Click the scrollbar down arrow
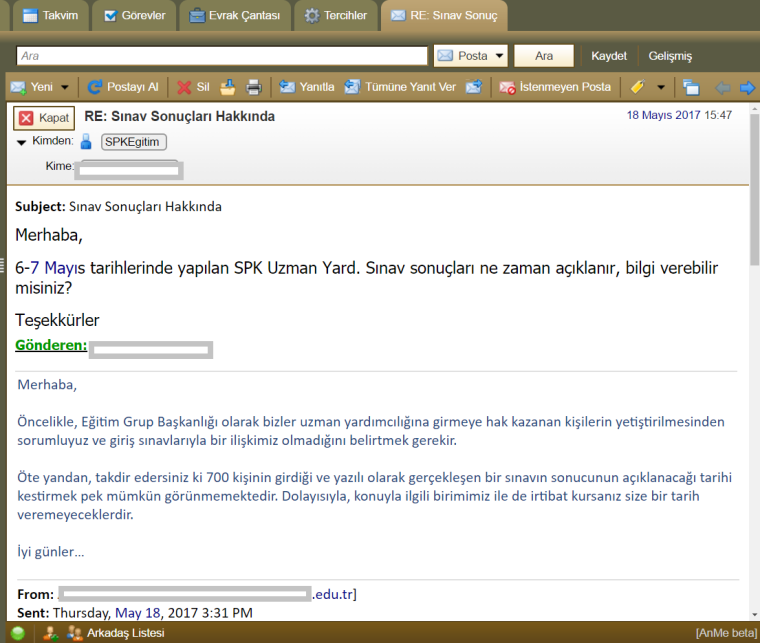This screenshot has width=760, height=643. (754, 614)
